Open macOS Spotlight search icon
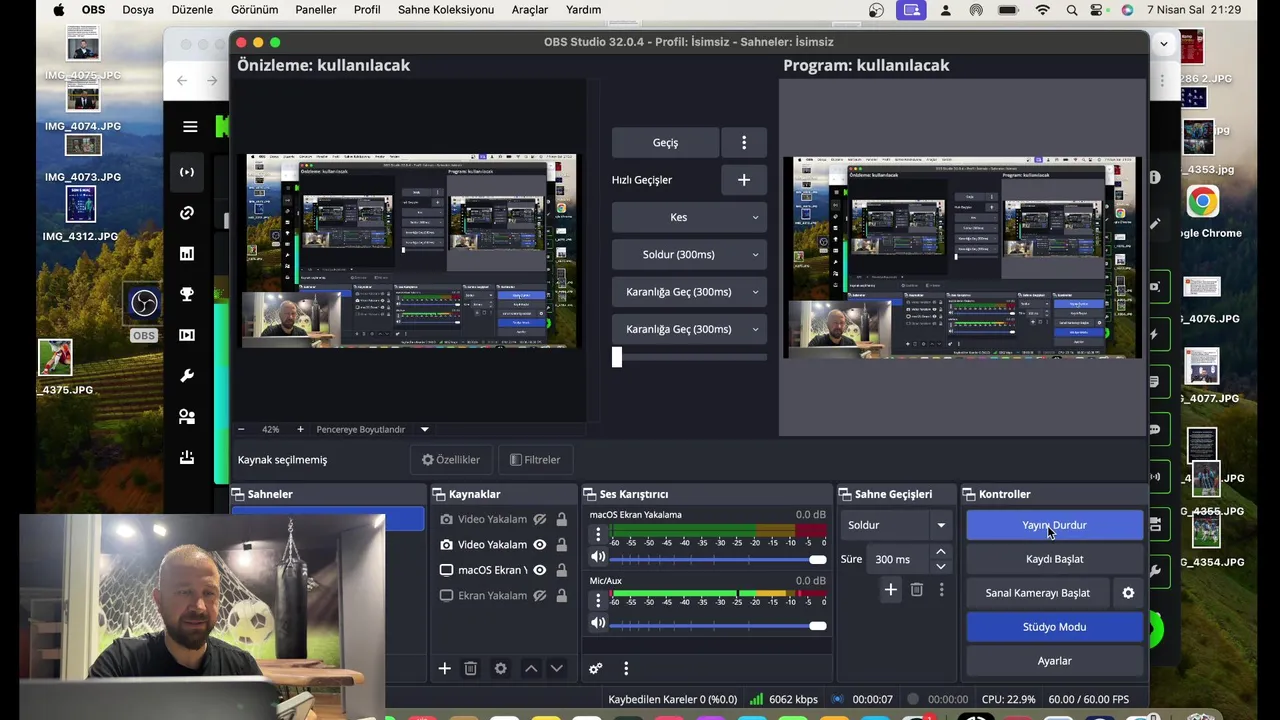 coord(1072,10)
